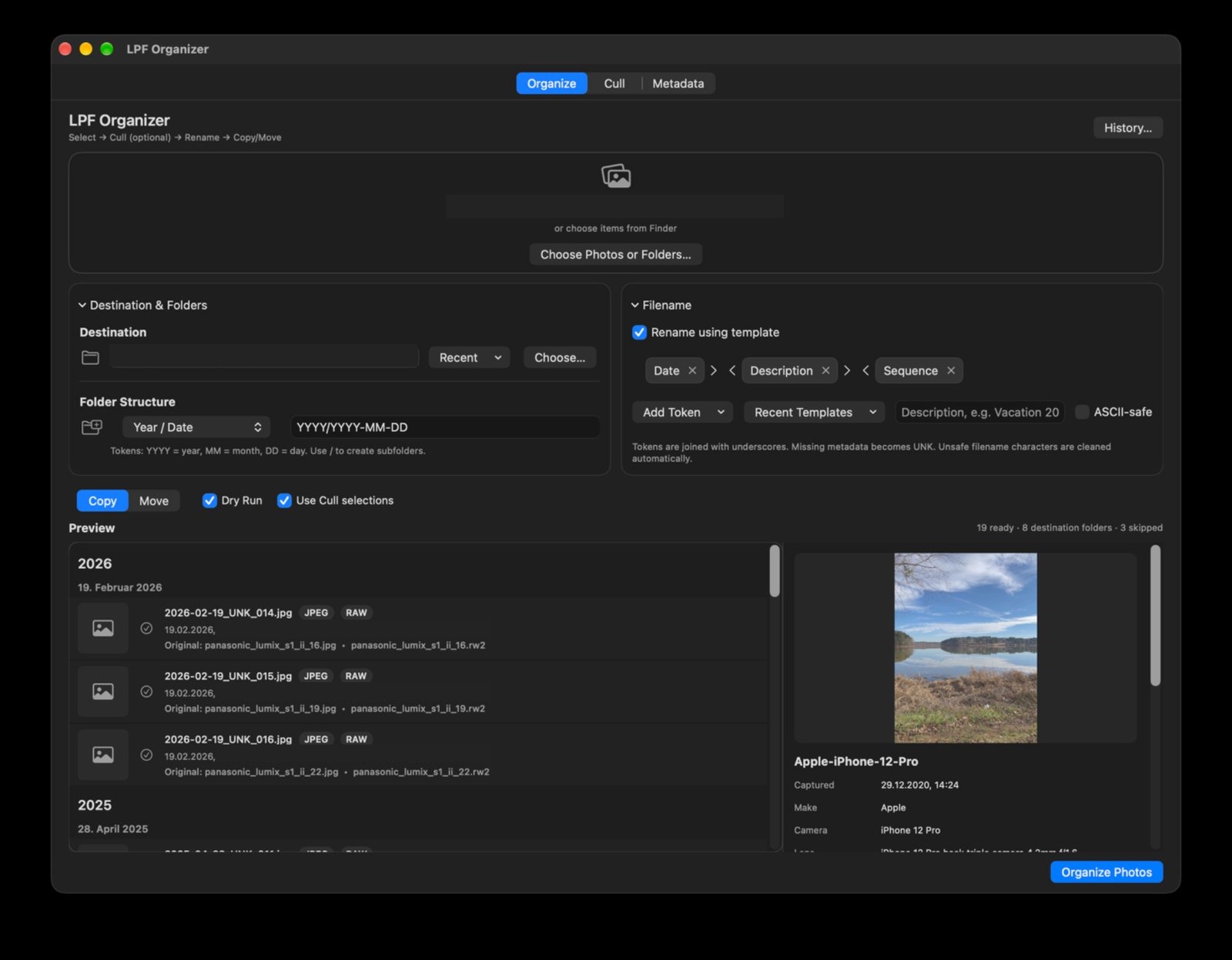
Task: Click the 19. Februar 2026 date heading
Action: (119, 587)
